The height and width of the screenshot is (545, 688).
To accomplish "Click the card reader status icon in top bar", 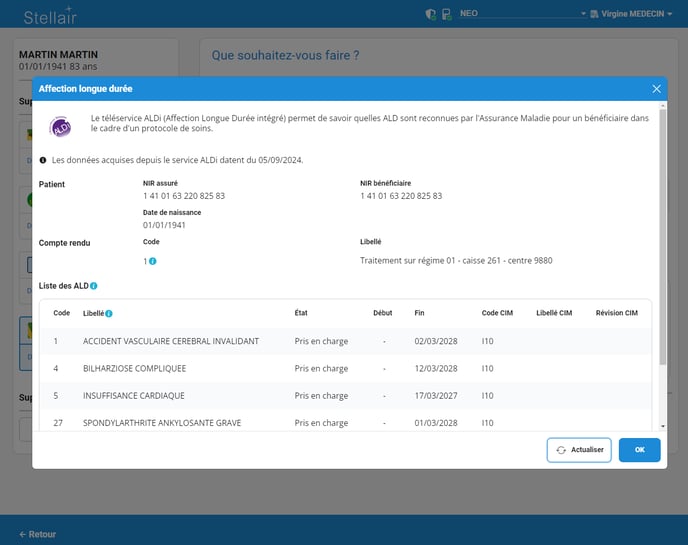I will (x=446, y=14).
